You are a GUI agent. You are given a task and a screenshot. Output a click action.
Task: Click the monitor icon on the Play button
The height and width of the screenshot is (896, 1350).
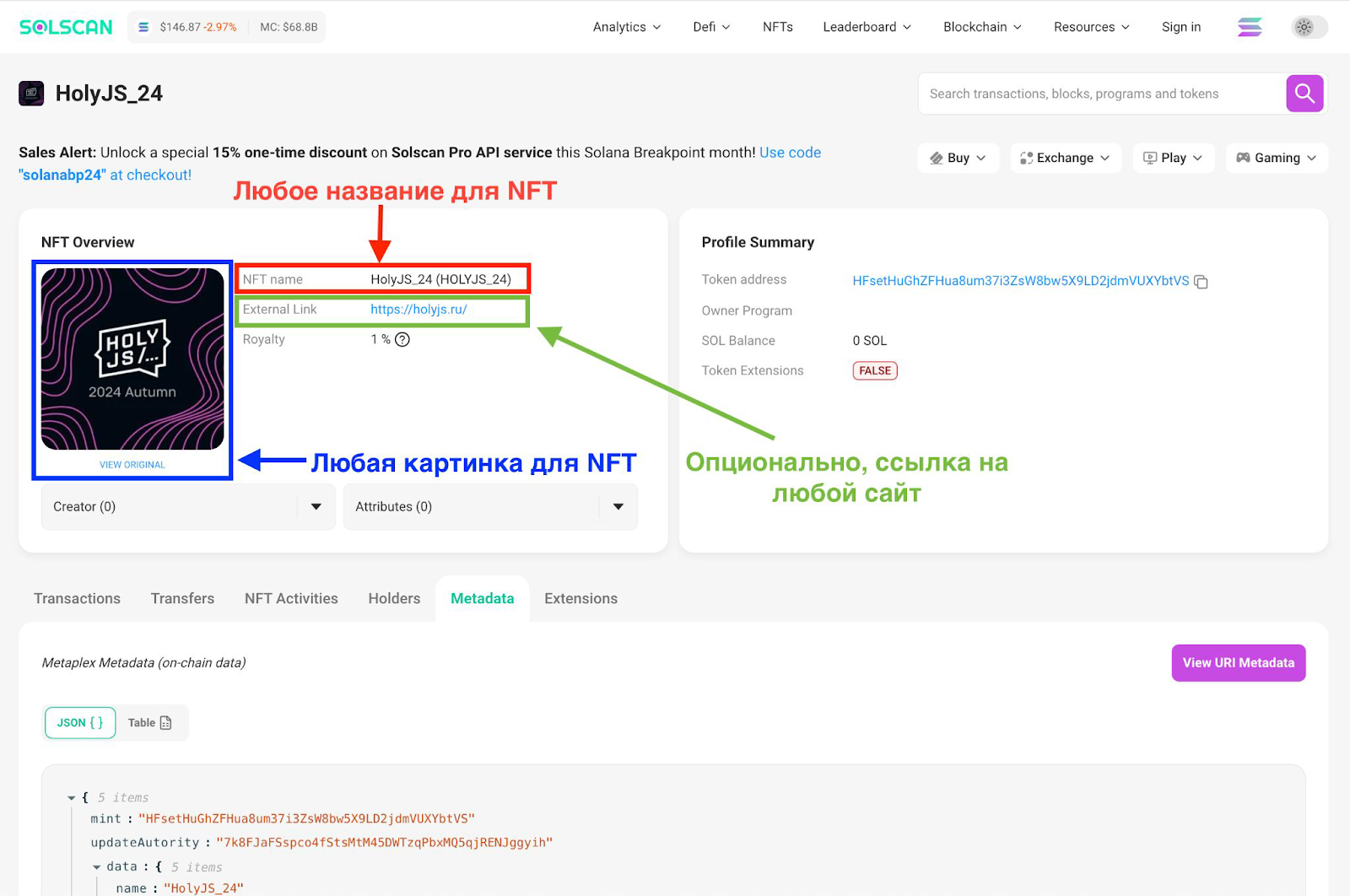pos(1149,158)
